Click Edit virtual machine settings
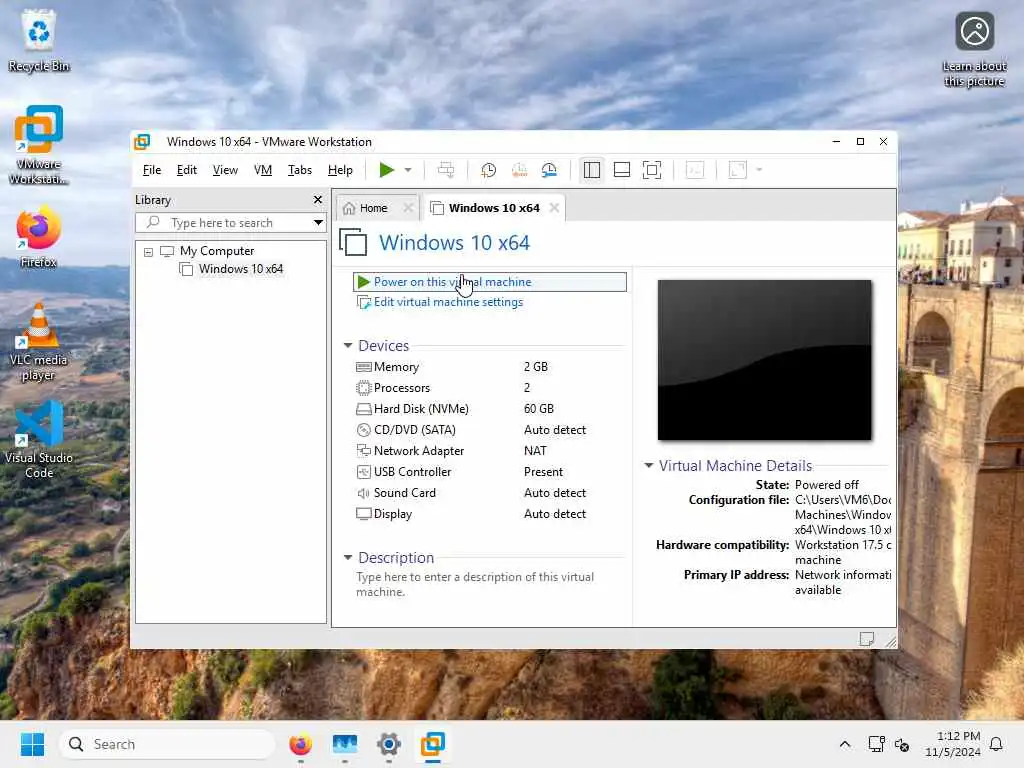Viewport: 1024px width, 768px height. click(x=448, y=302)
